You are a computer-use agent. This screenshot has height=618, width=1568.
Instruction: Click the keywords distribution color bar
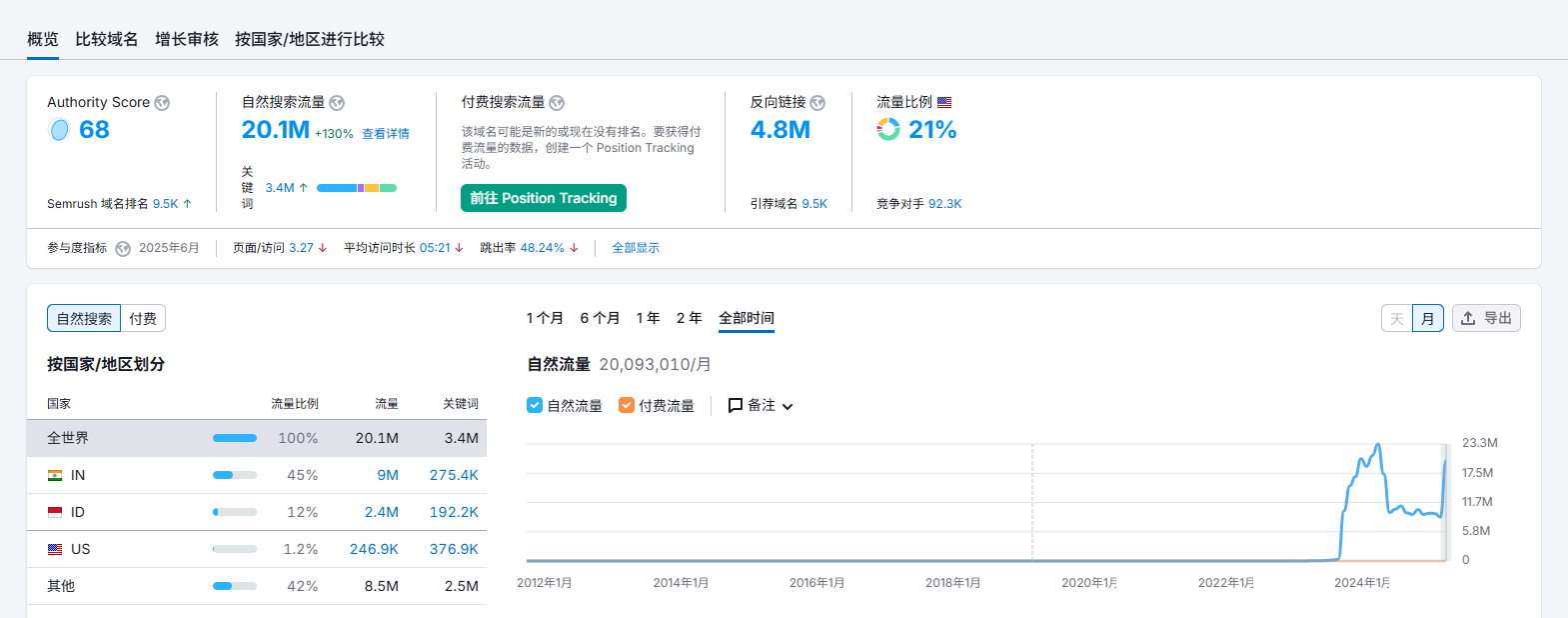(357, 188)
